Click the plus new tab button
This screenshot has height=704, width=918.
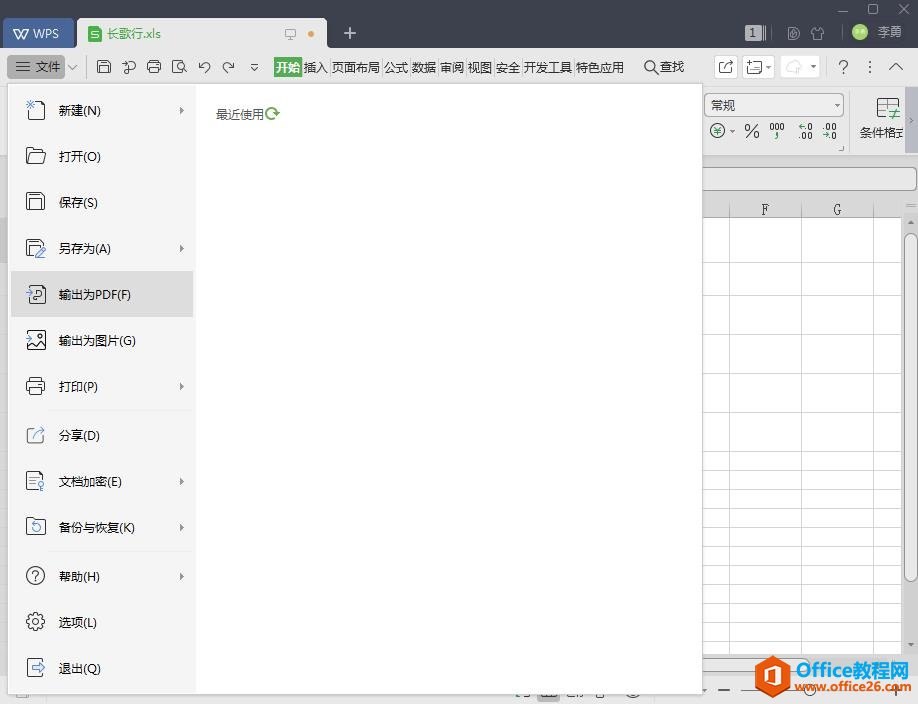pyautogui.click(x=350, y=33)
